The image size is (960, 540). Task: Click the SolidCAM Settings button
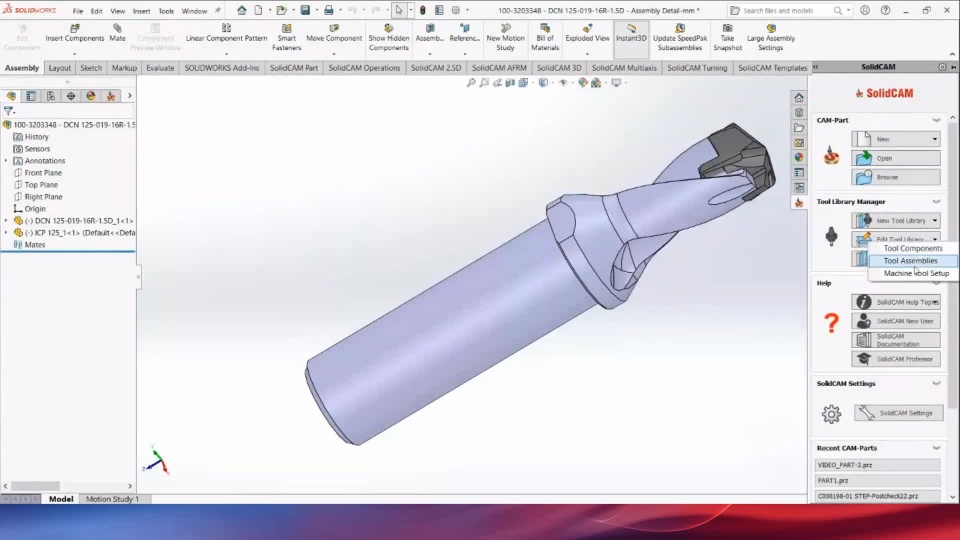898,413
